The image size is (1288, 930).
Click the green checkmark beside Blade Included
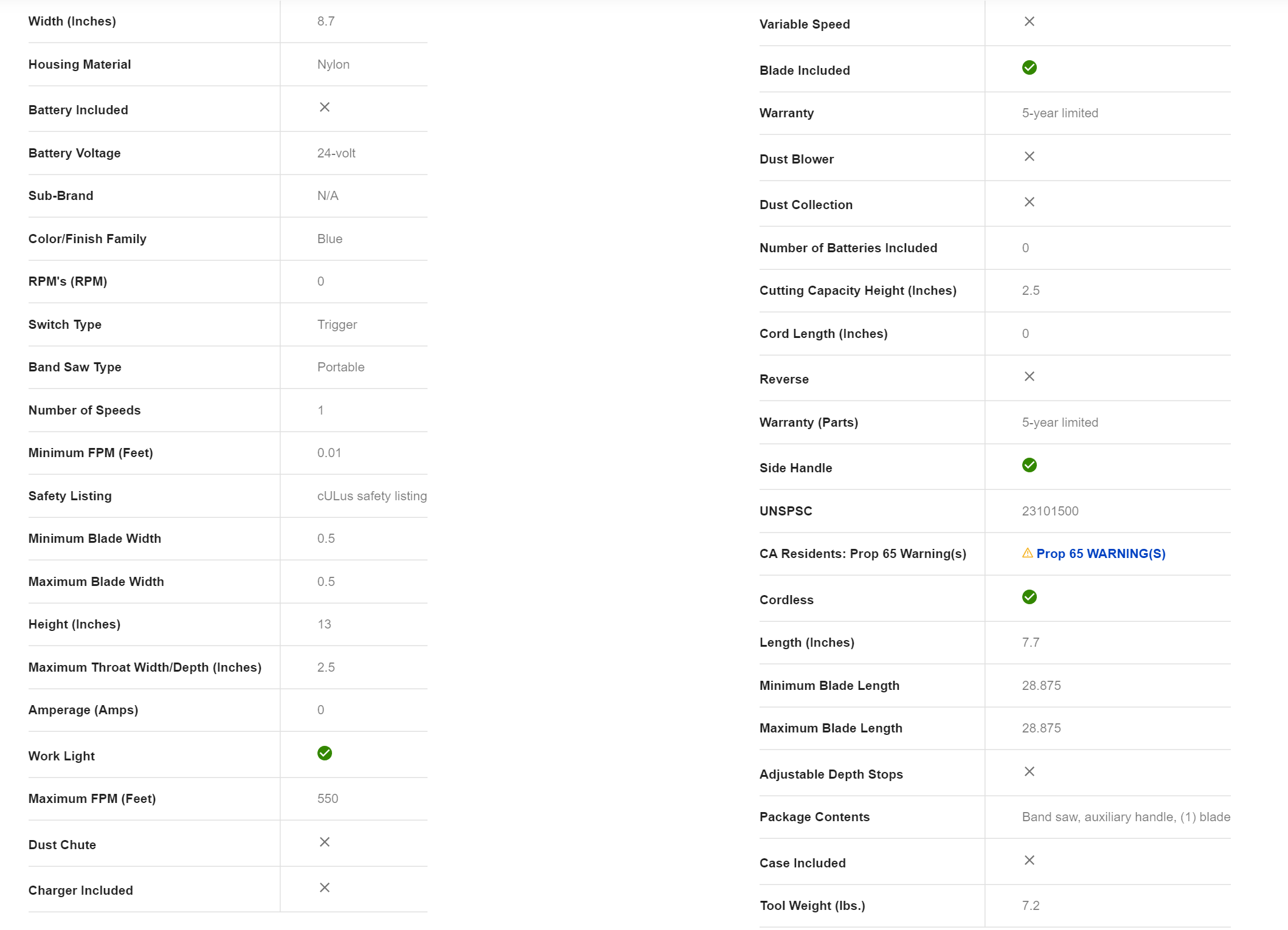(x=1029, y=67)
